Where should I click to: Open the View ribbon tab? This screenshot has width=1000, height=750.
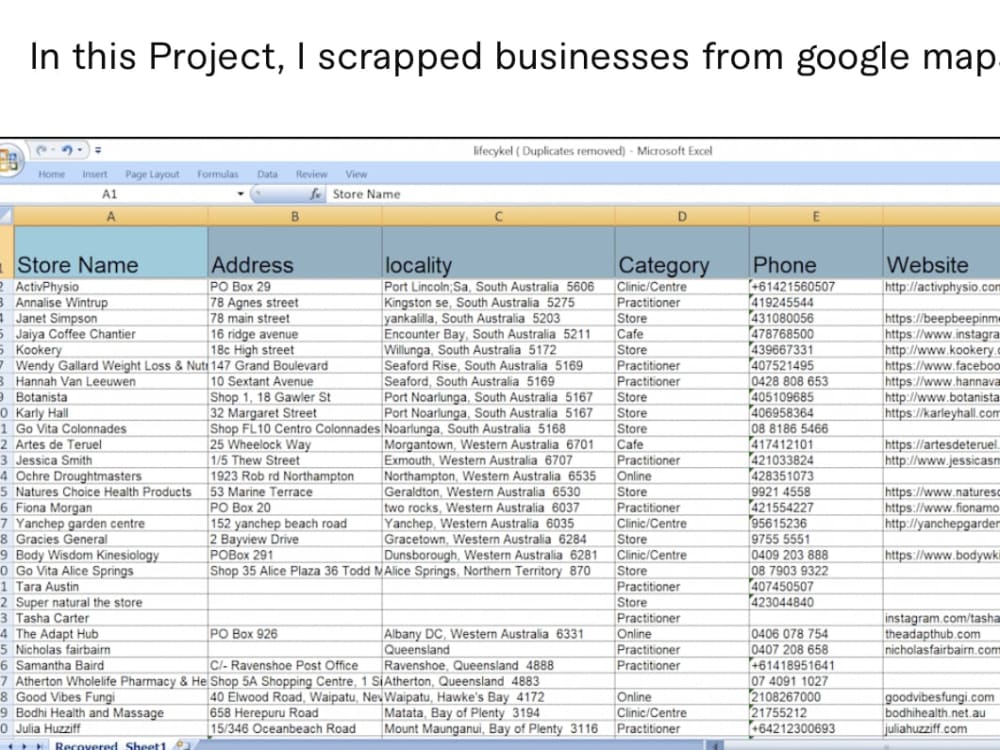356,174
